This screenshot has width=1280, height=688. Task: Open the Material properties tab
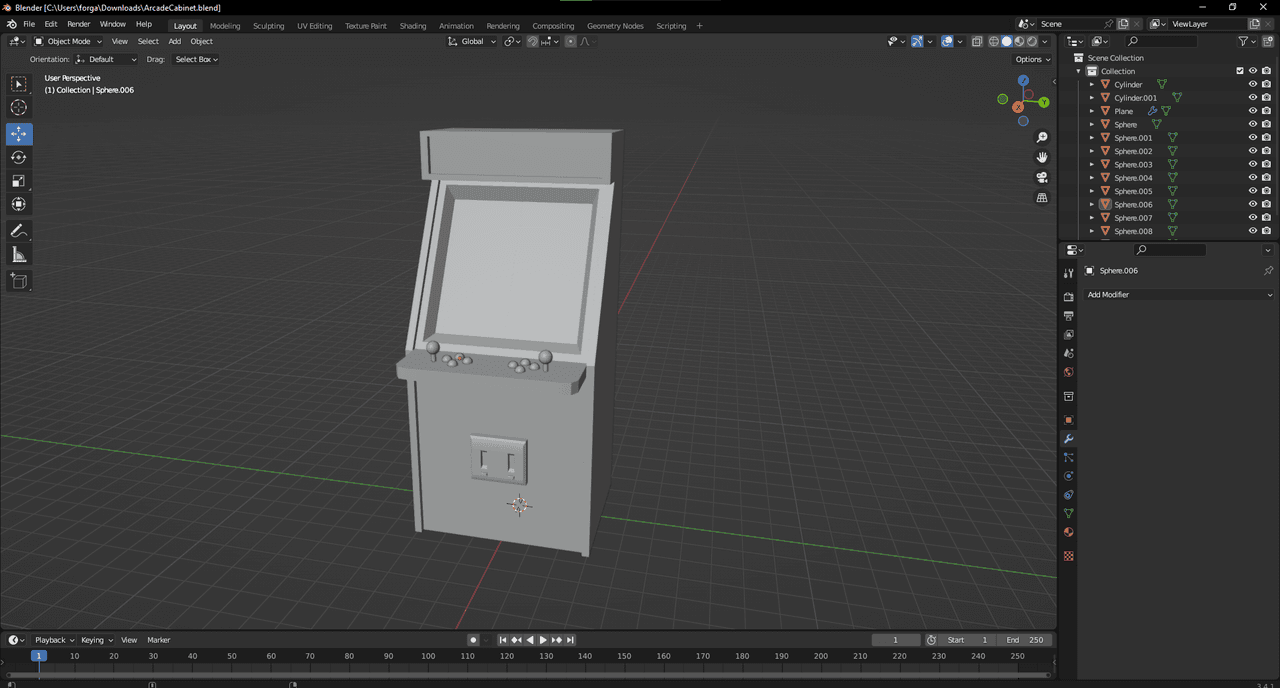[x=1068, y=532]
